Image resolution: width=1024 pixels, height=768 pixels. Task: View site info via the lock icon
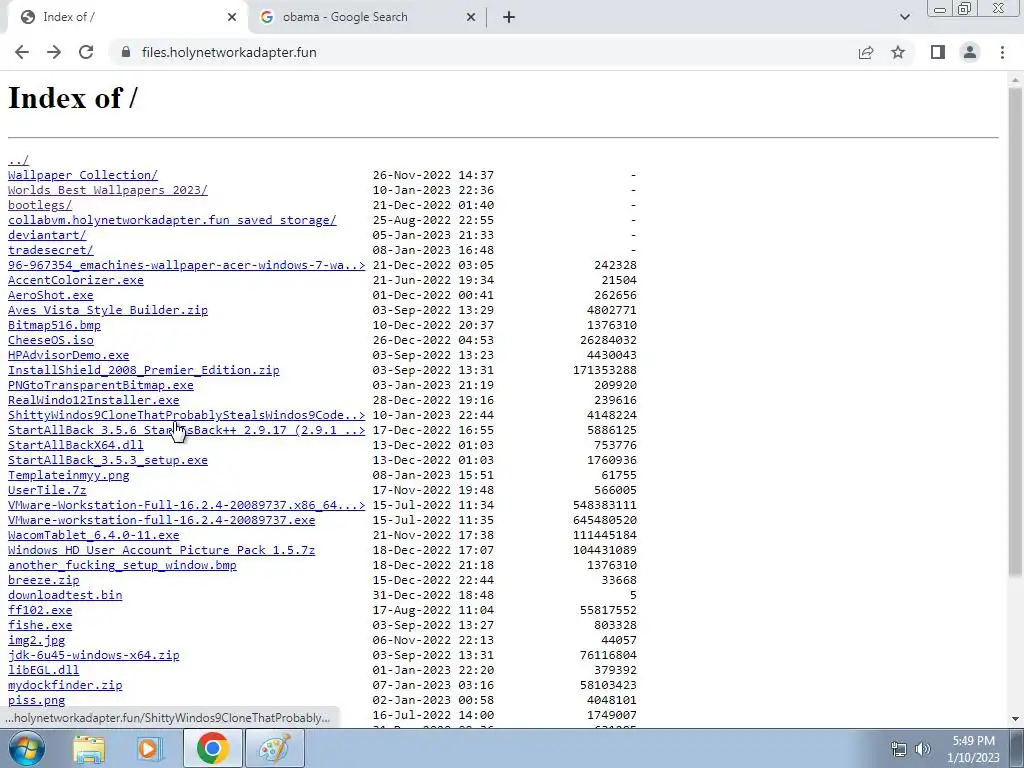(x=126, y=52)
